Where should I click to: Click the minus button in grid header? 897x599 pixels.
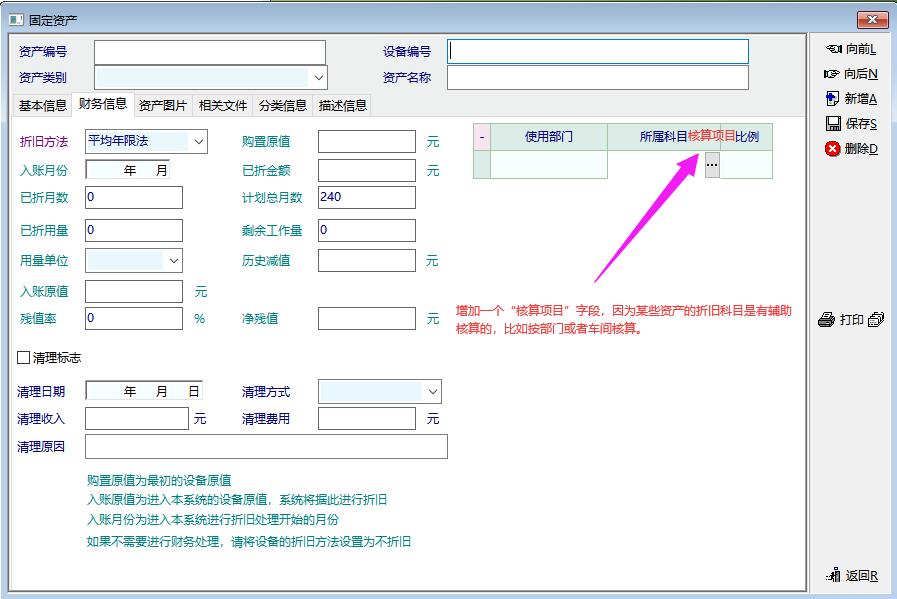[x=482, y=137]
